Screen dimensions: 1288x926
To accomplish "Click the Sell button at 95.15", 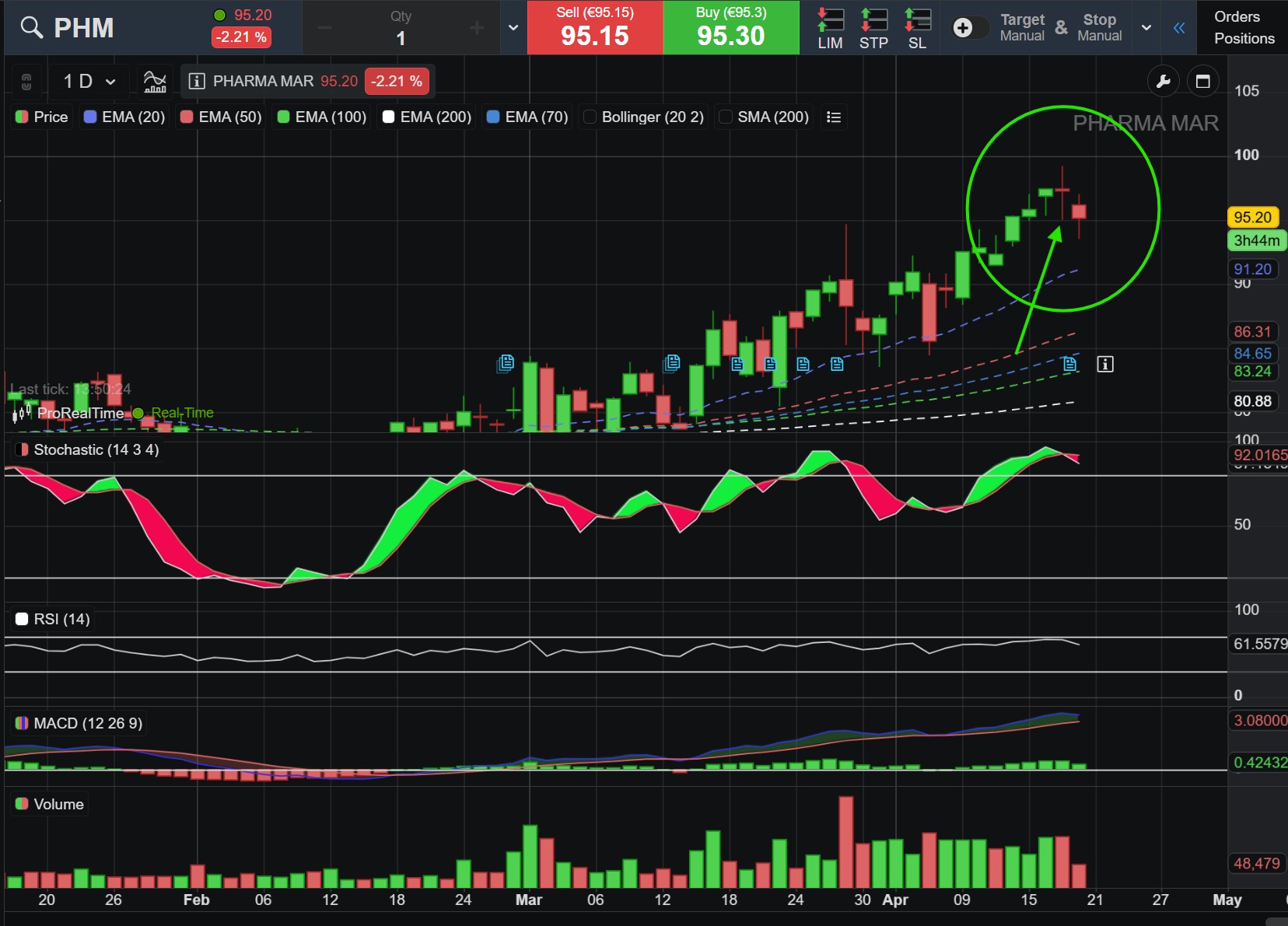I will click(x=595, y=28).
